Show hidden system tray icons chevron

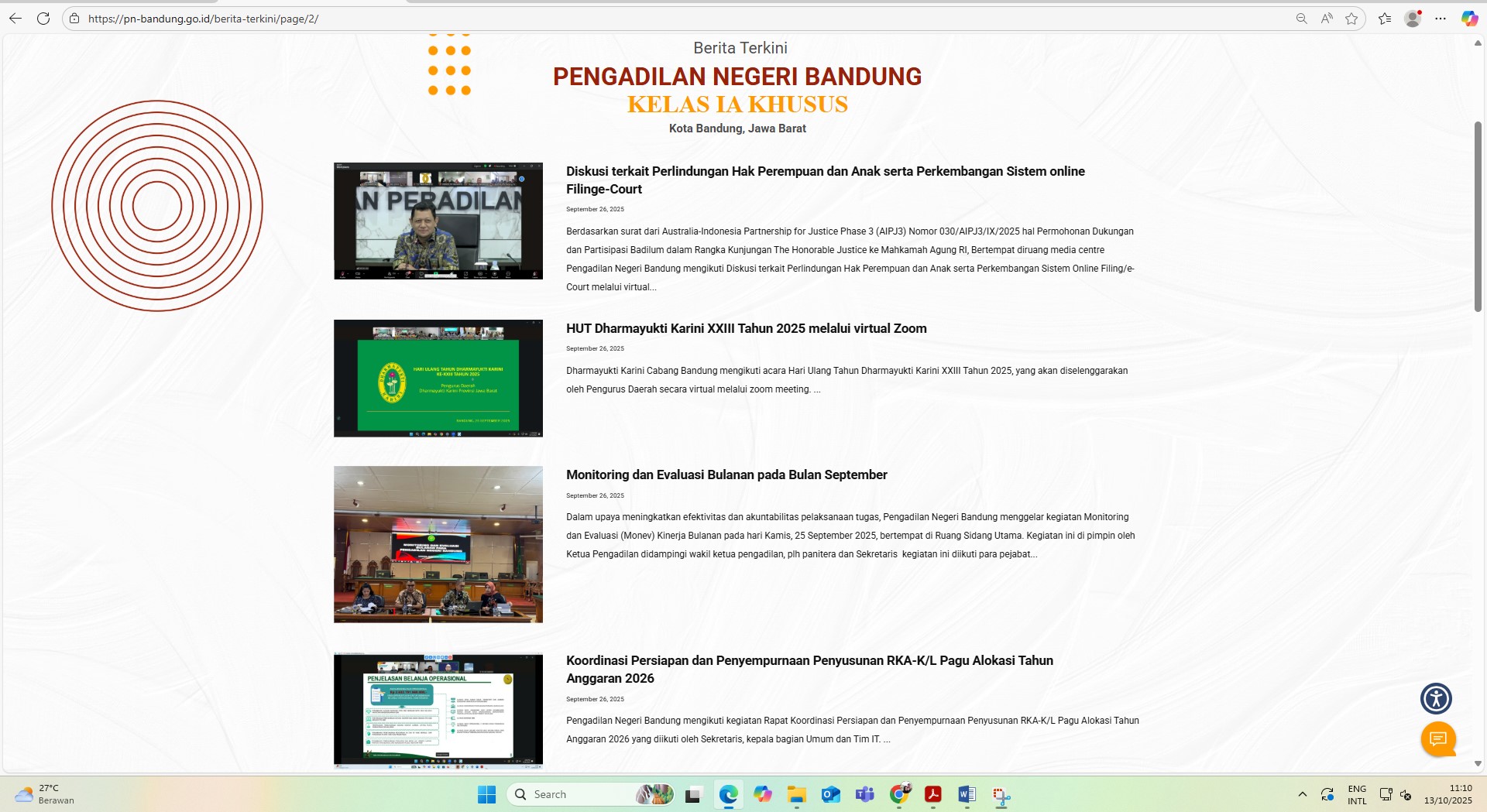tap(1303, 794)
